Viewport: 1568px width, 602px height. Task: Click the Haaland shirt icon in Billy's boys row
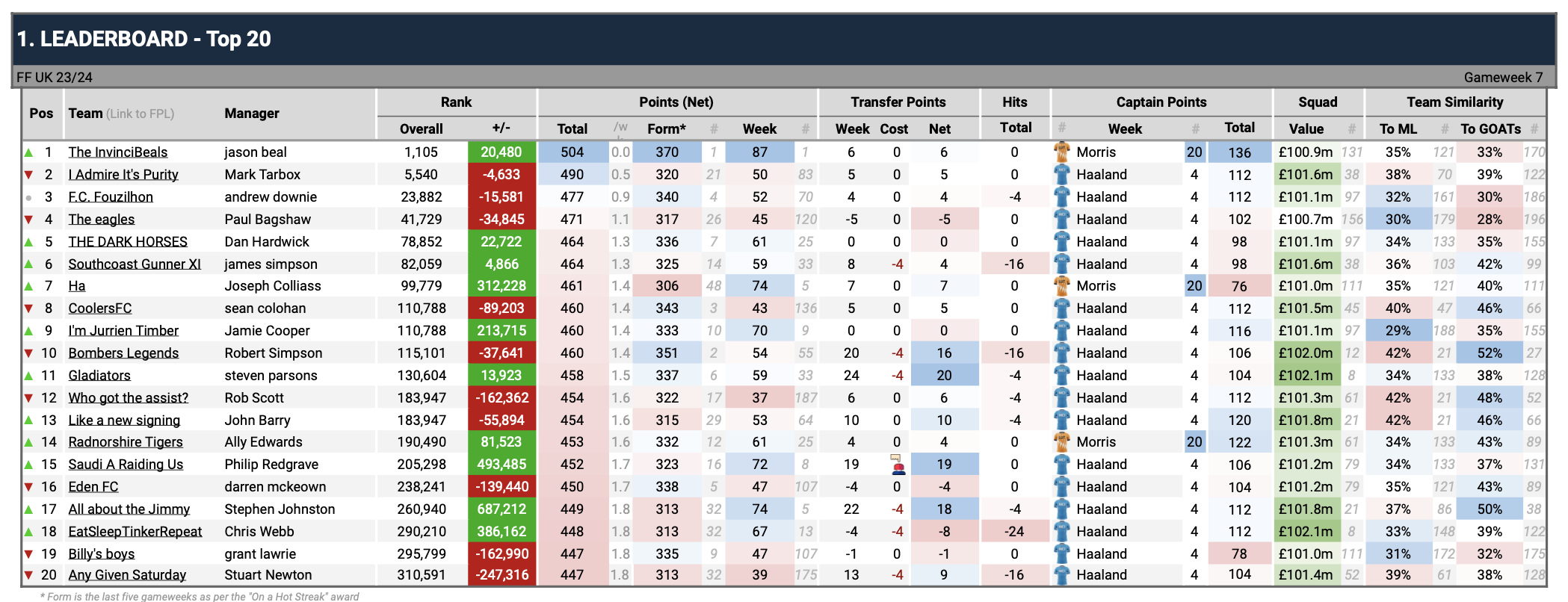click(x=1061, y=553)
